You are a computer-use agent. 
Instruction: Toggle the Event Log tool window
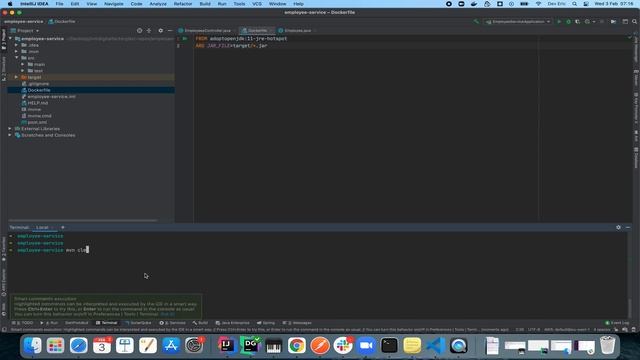(x=618, y=323)
